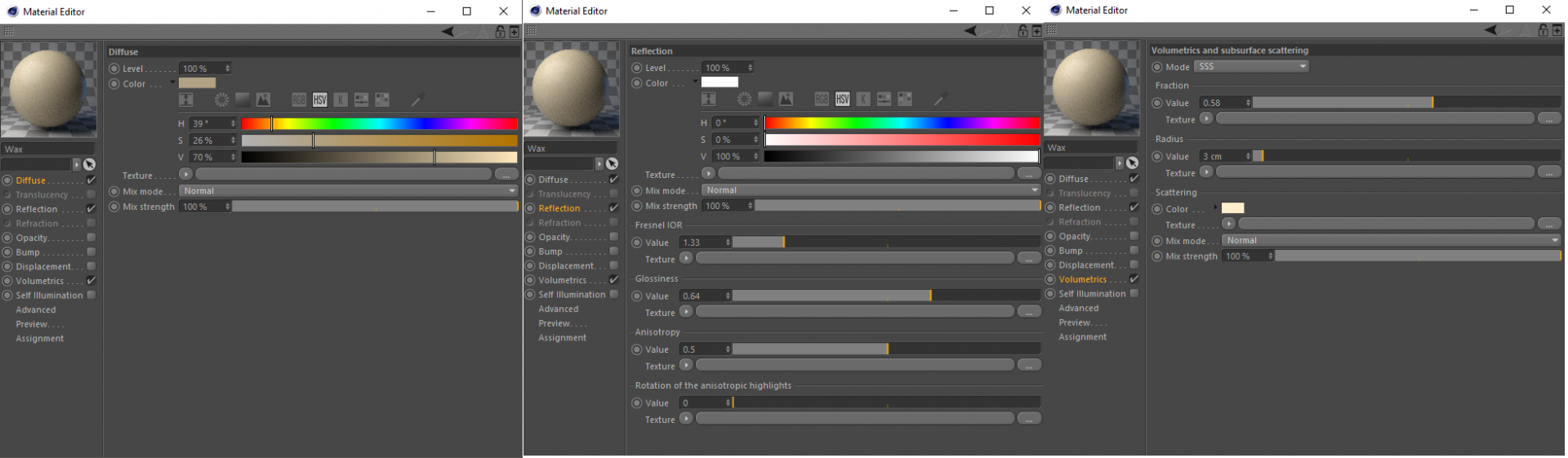Viewport: 1568px width, 458px height.
Task: Expand the Scattering Color disclosure arrow
Action: tap(1215, 208)
